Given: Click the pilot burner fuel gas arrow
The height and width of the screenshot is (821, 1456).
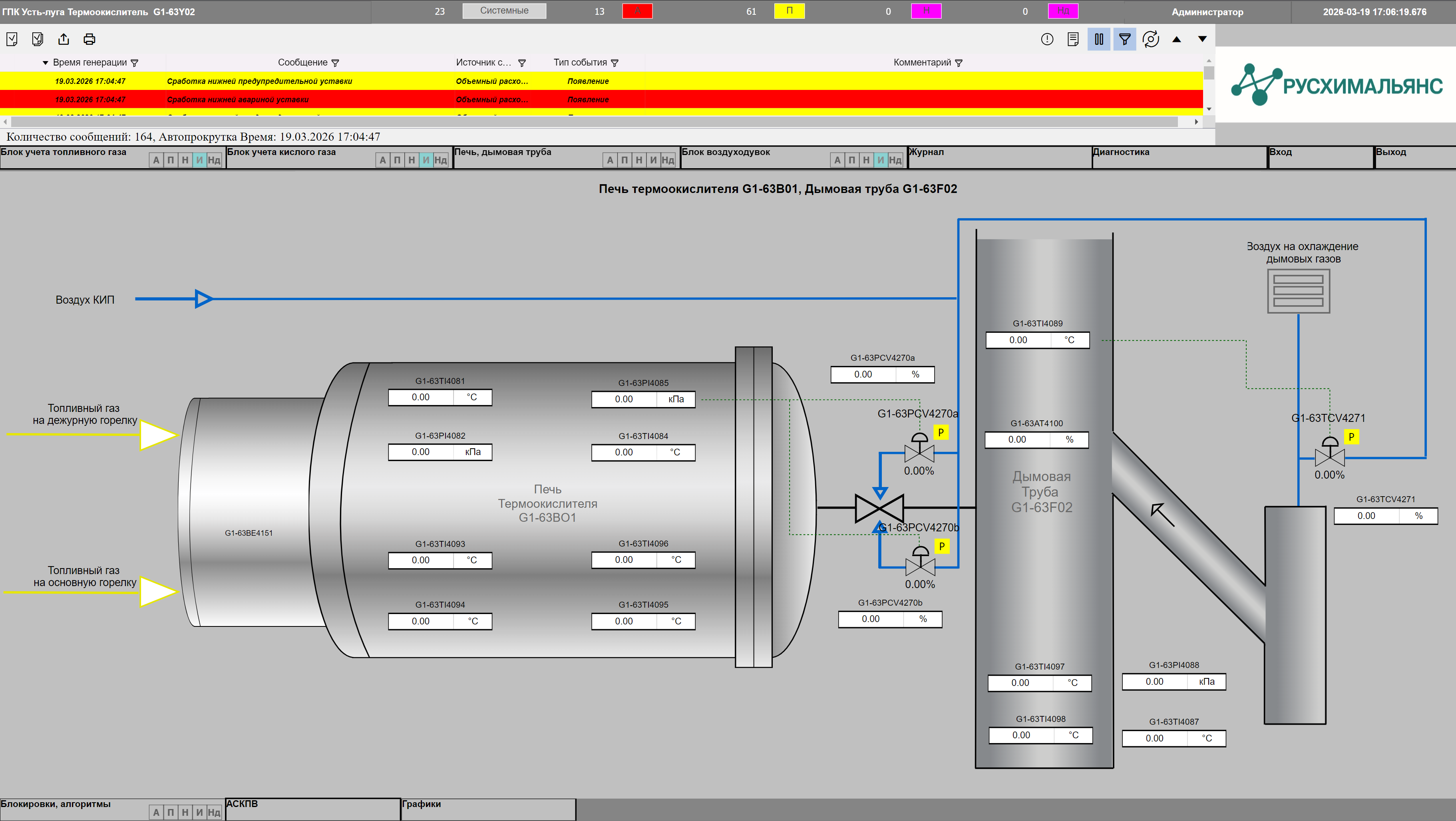Looking at the screenshot, I should tap(159, 435).
